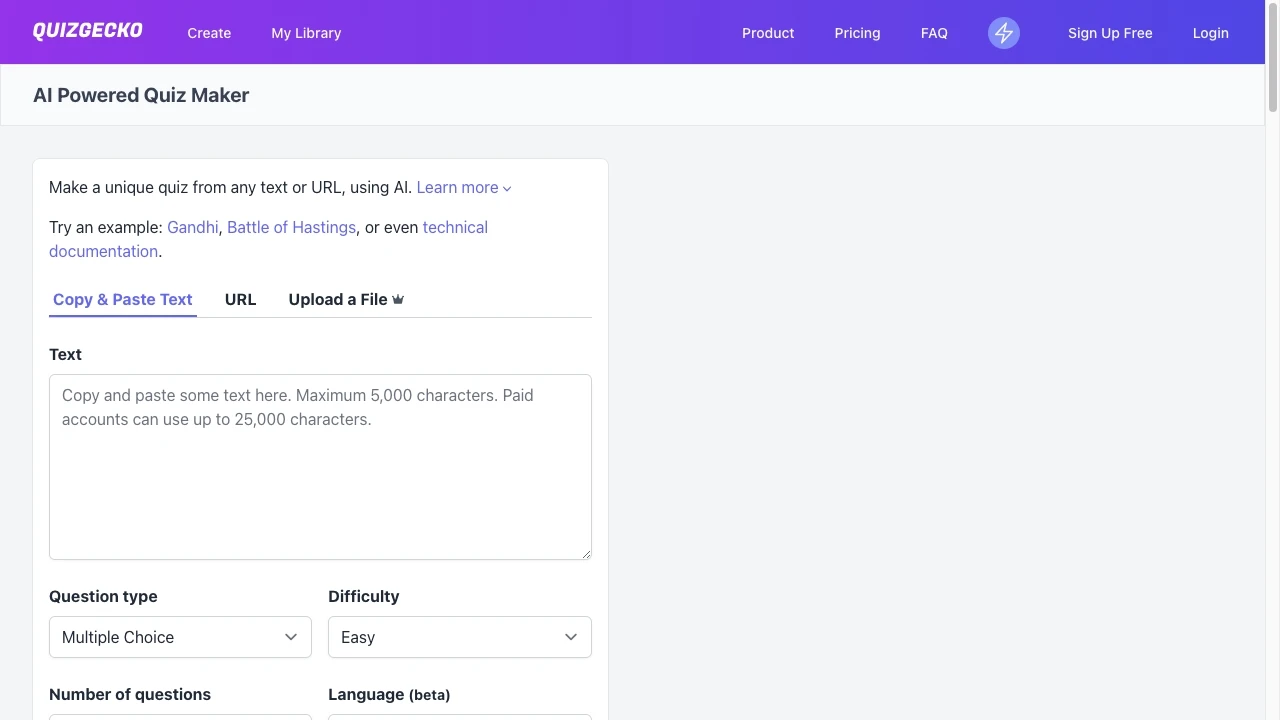Open the Battle of Hastings example
The height and width of the screenshot is (720, 1280).
coord(291,227)
